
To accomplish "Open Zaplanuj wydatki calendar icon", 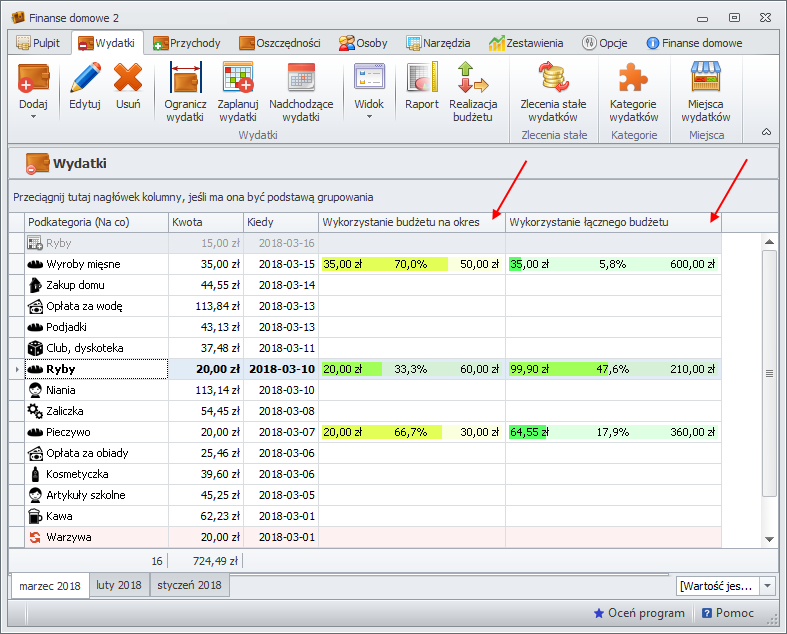I will point(238,78).
